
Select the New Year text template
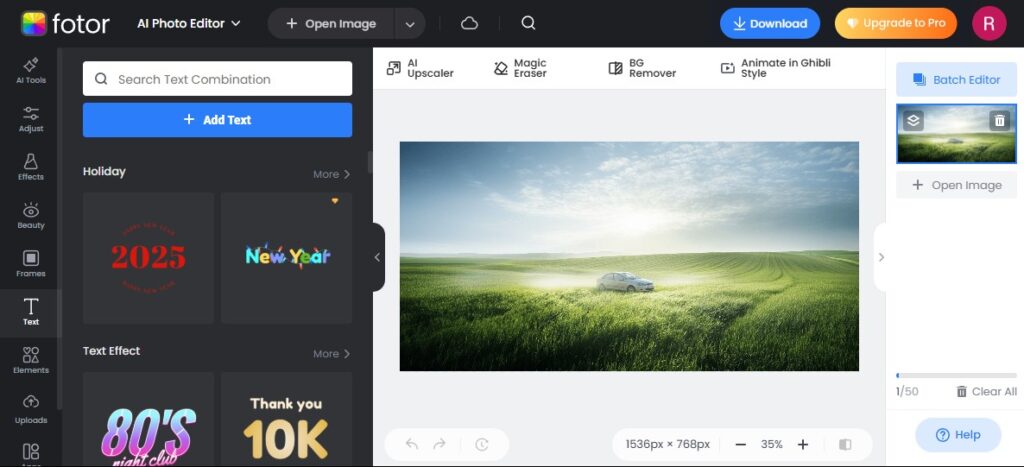coord(287,258)
